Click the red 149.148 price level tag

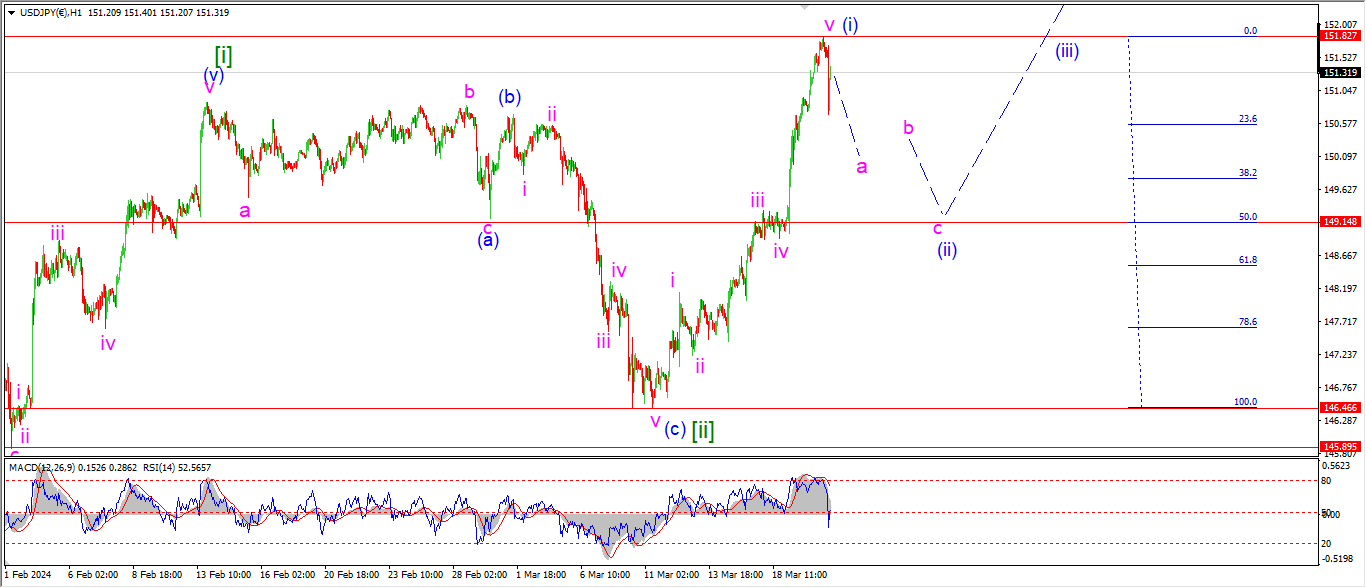tap(1340, 222)
